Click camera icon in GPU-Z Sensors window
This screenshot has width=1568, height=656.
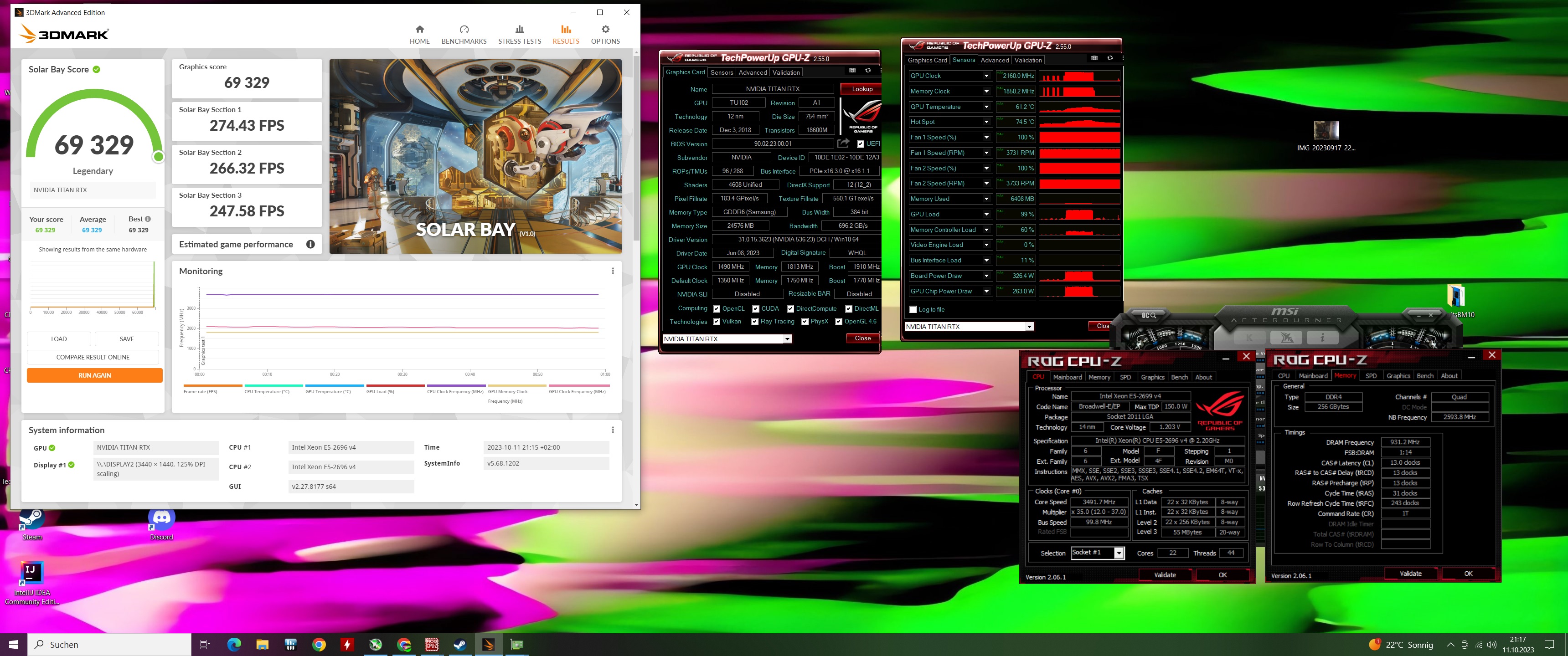pyautogui.click(x=1094, y=58)
